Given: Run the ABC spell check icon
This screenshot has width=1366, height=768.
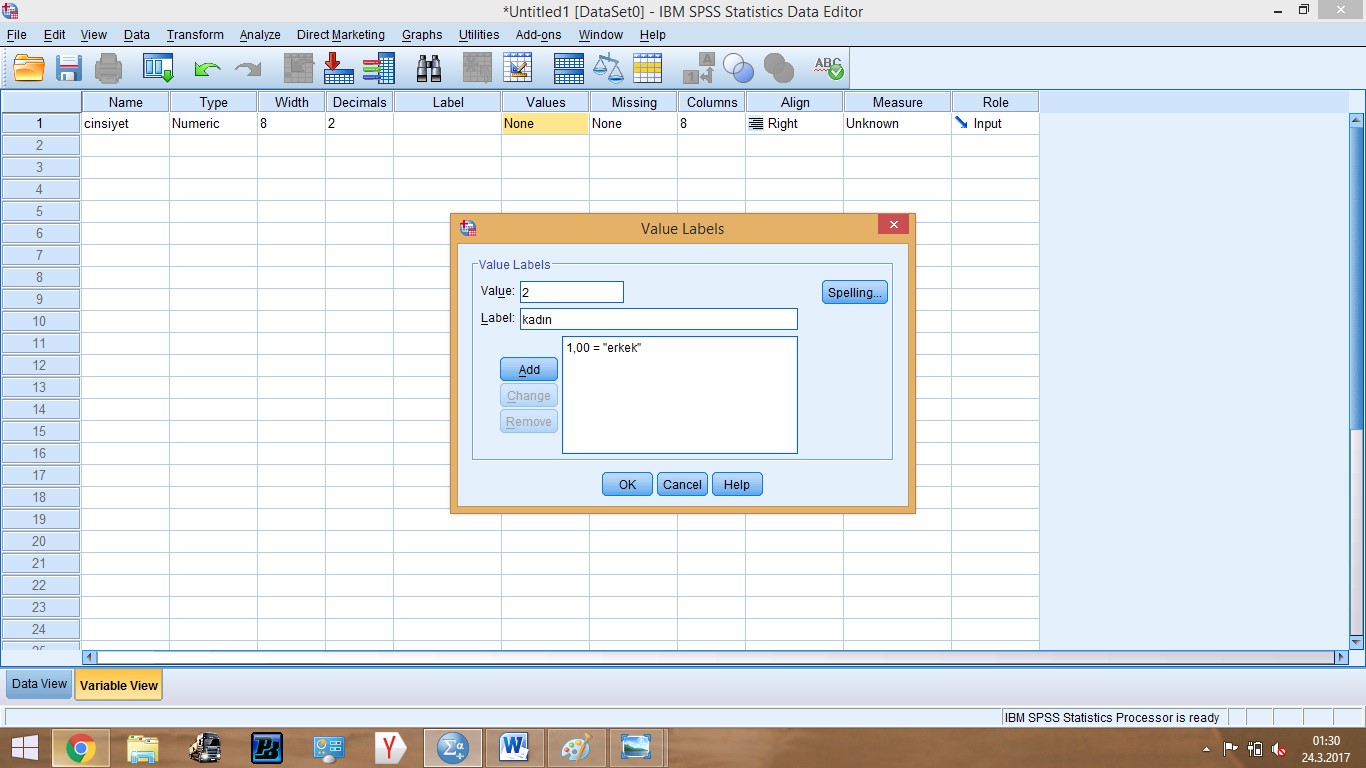Looking at the screenshot, I should (829, 68).
